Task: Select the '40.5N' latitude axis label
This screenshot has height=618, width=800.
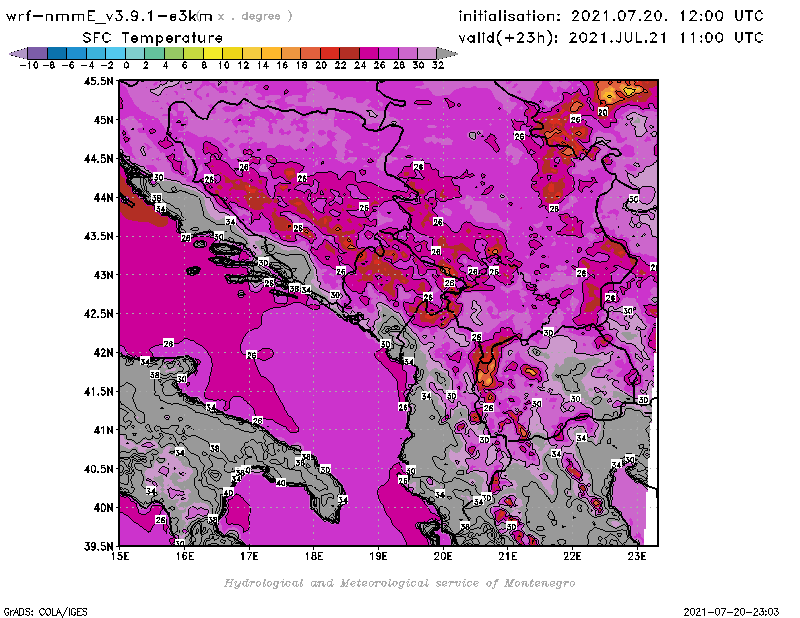Action: [x=98, y=469]
